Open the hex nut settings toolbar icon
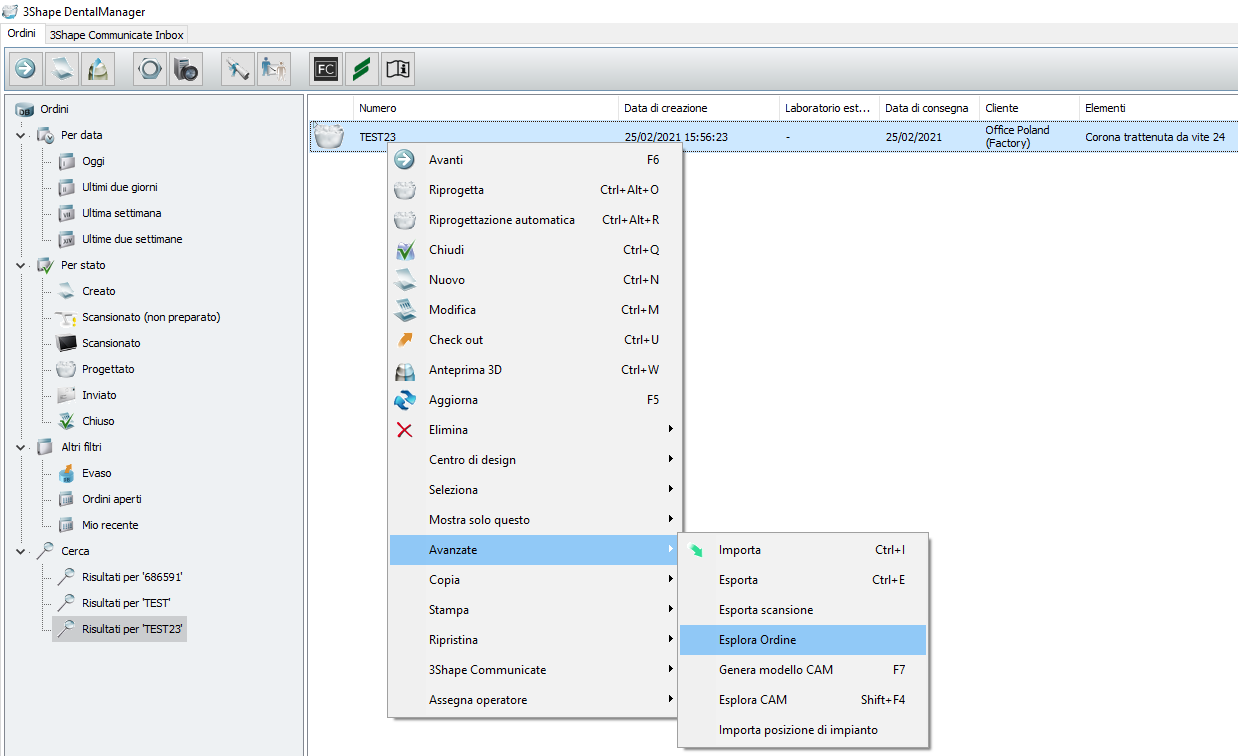The image size is (1238, 756). point(150,69)
